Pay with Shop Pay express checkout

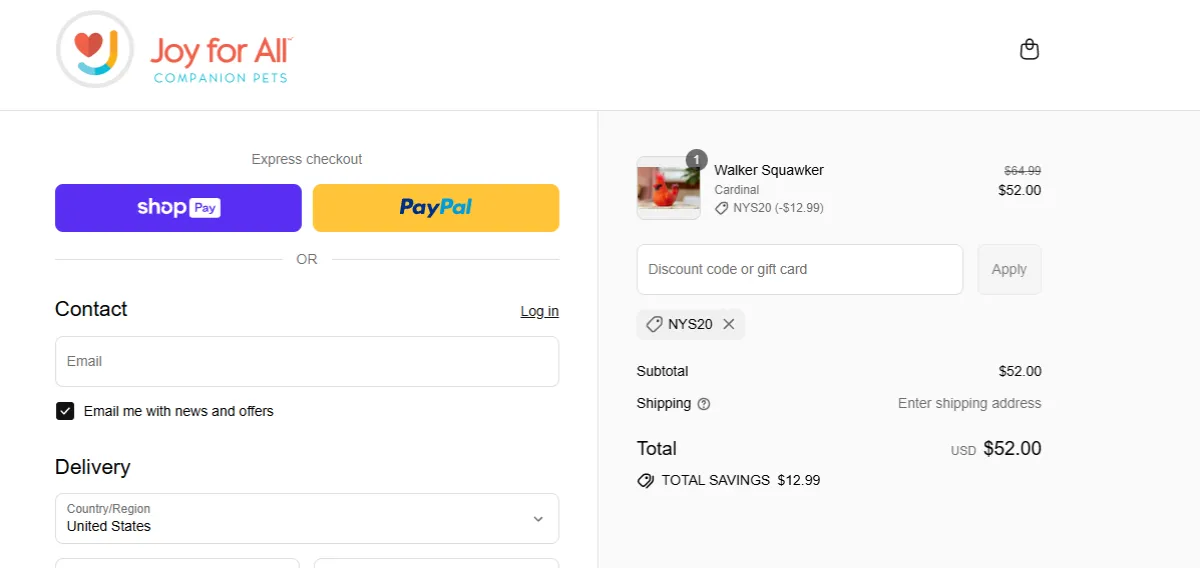click(178, 208)
